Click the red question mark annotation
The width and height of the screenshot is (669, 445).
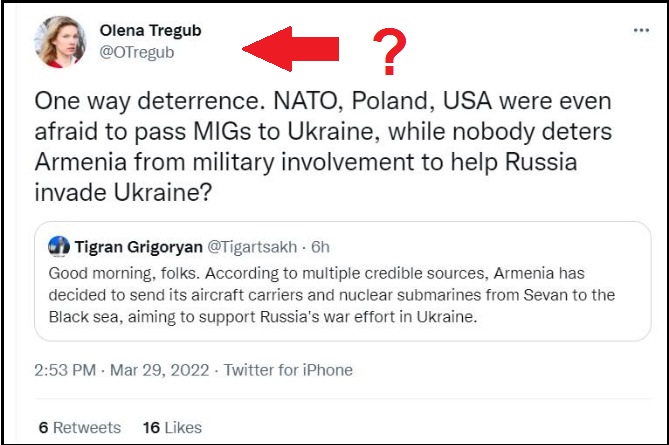click(x=389, y=52)
